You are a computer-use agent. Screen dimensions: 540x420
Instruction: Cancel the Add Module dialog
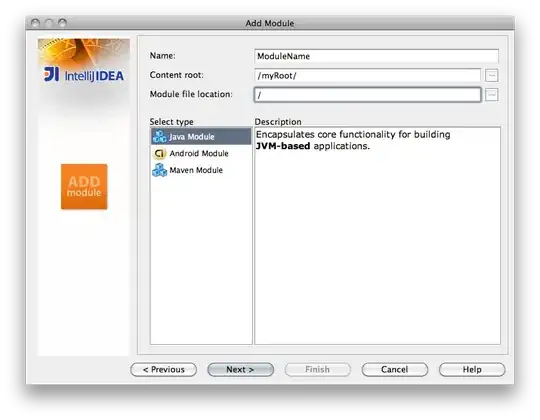click(x=395, y=369)
